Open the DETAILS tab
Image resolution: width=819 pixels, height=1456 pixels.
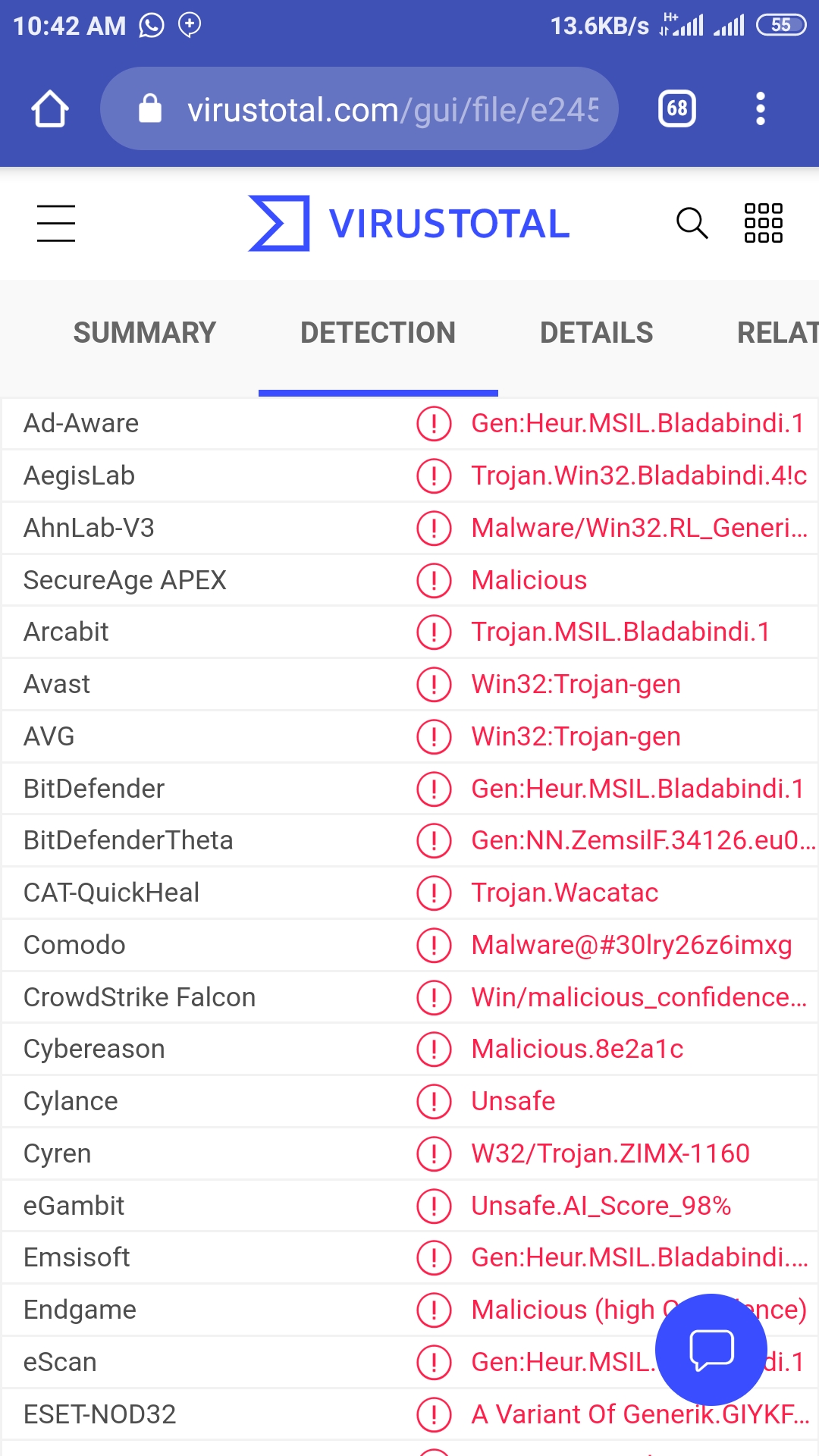click(596, 333)
